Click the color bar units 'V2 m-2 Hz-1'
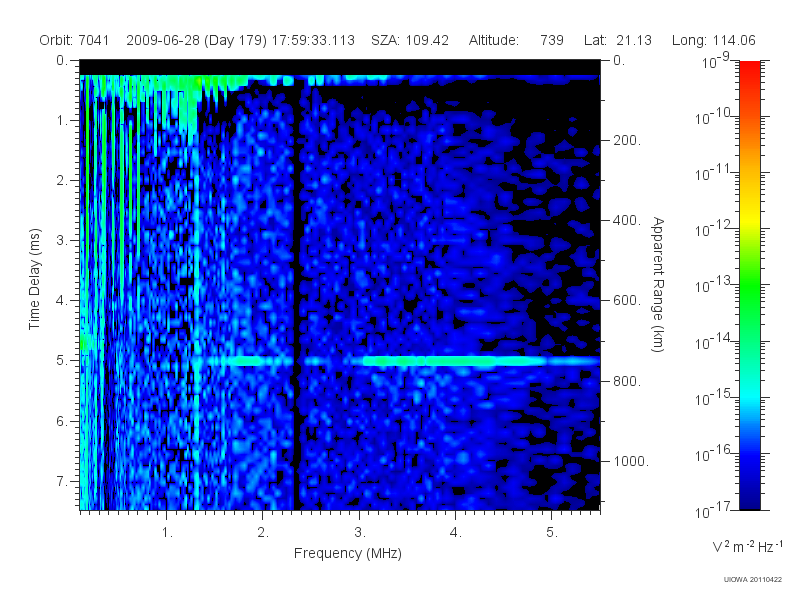Screen dimensions: 800x600 747,547
